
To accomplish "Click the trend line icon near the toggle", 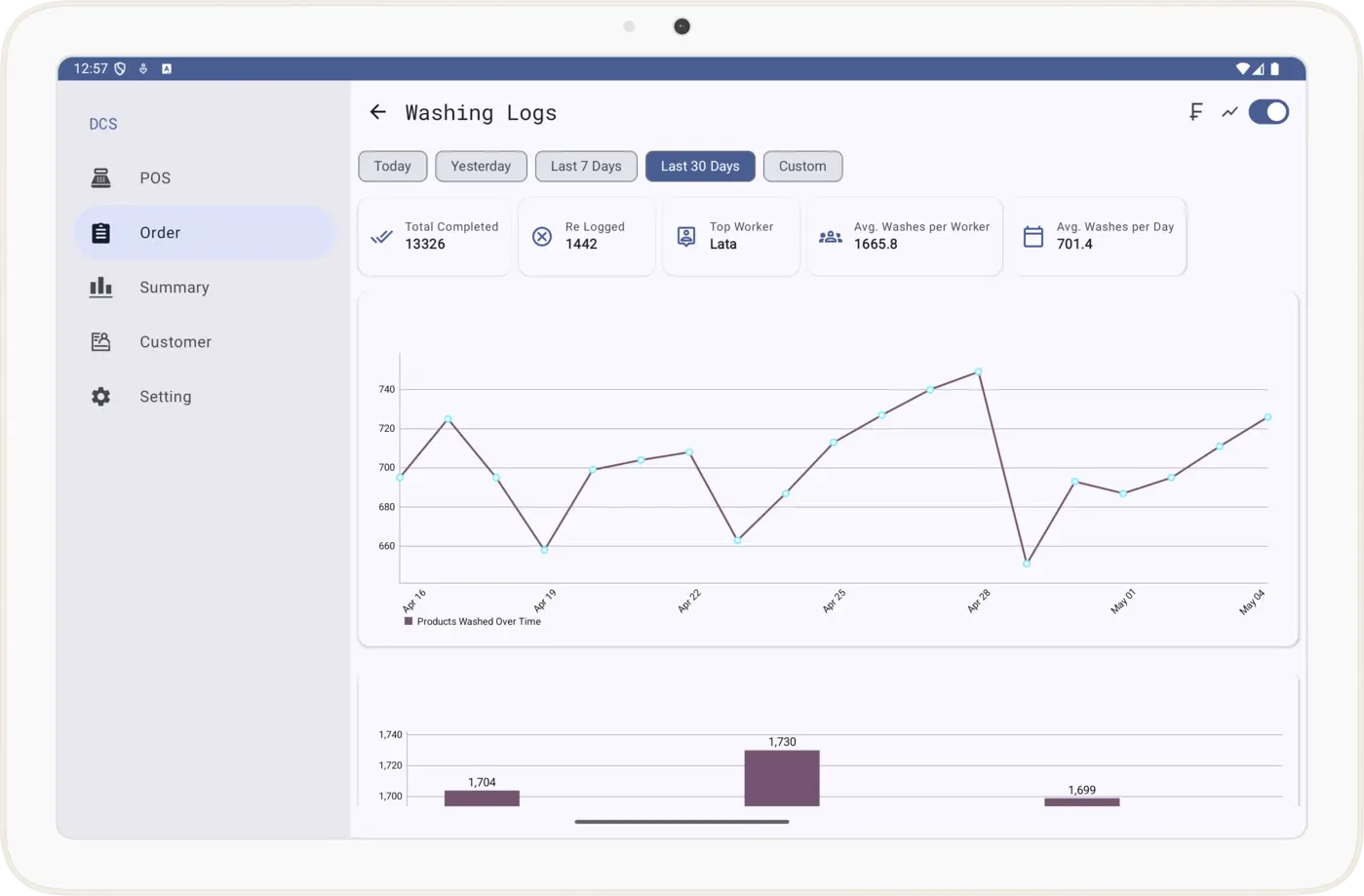I will (x=1228, y=111).
